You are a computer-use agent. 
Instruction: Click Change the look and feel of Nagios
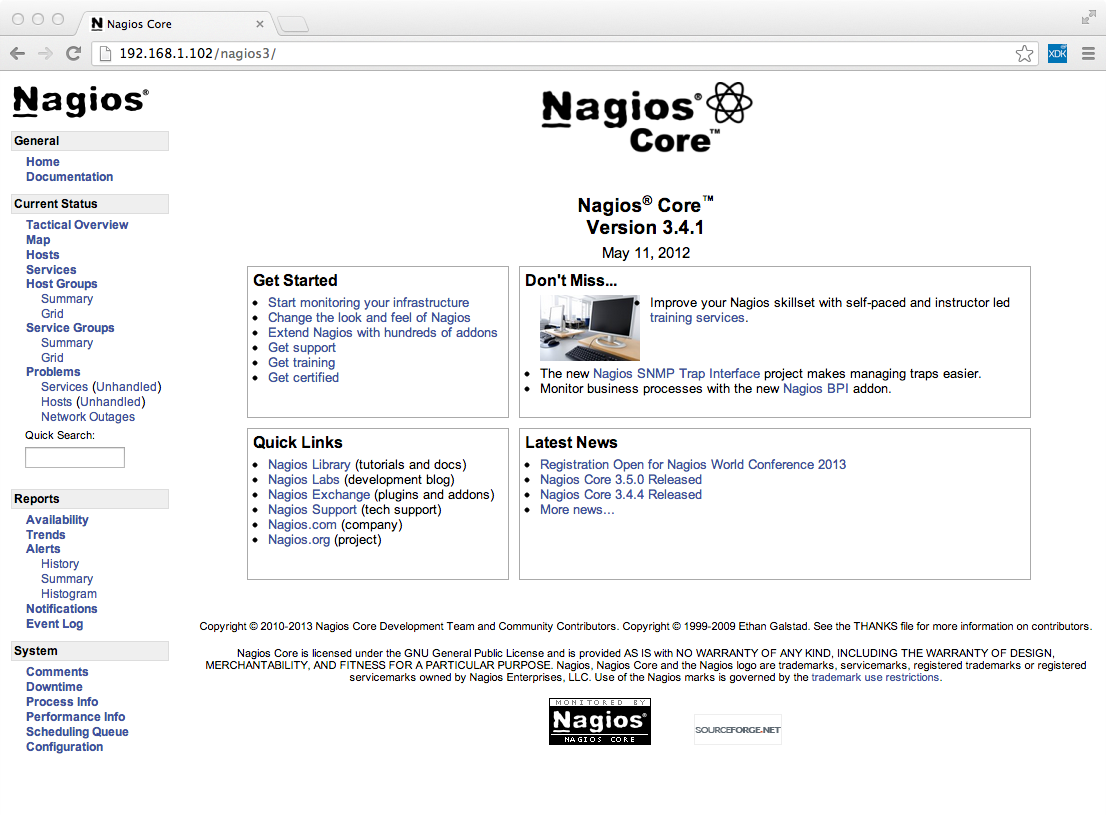point(369,317)
